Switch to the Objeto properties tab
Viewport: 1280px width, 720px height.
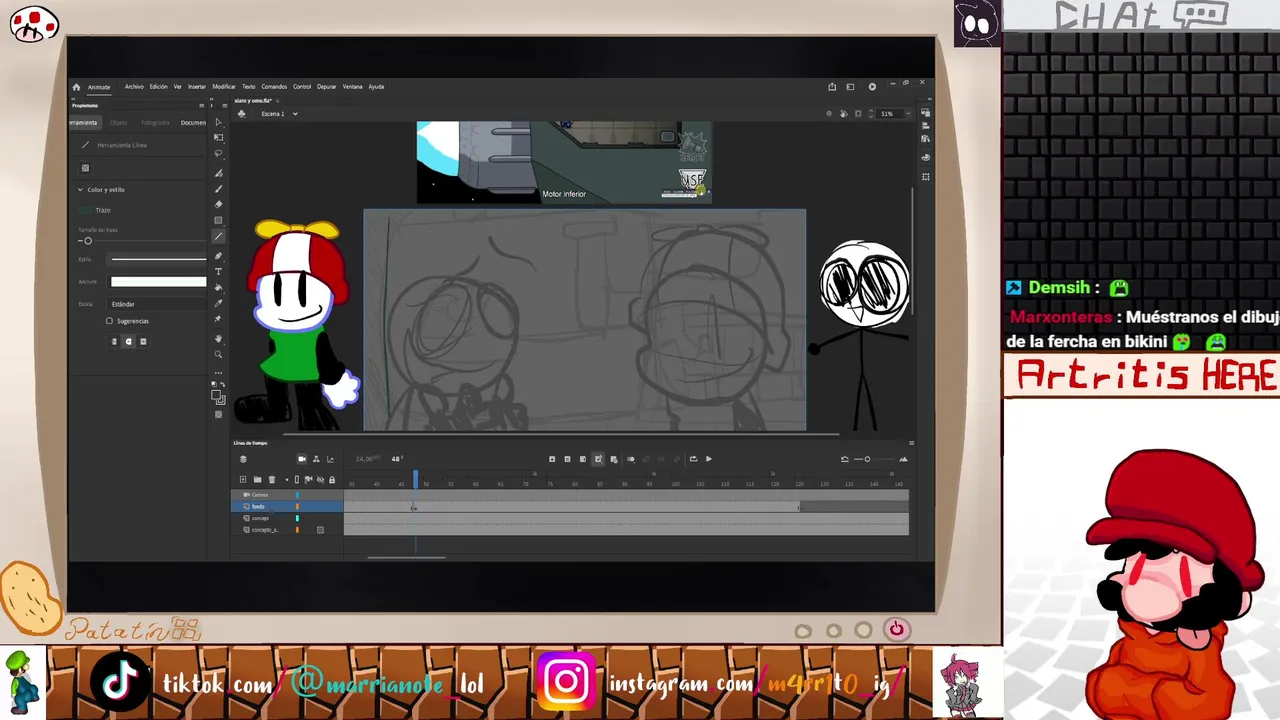click(118, 123)
